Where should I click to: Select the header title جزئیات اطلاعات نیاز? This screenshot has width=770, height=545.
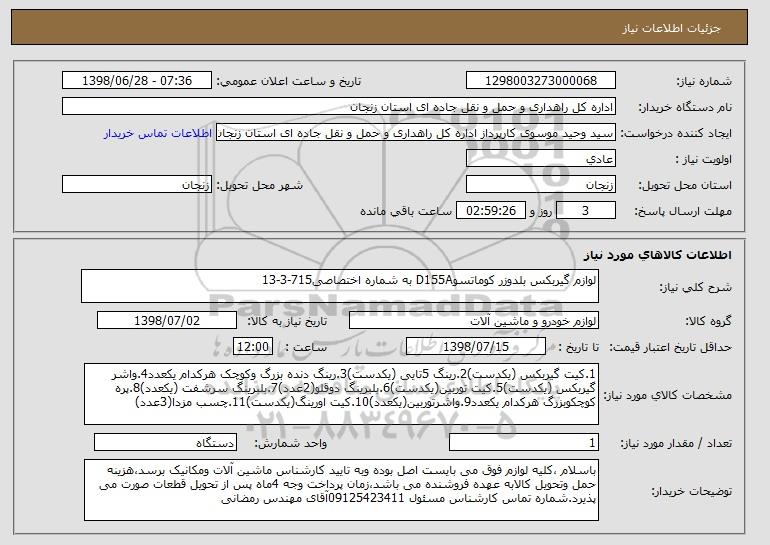pyautogui.click(x=671, y=28)
